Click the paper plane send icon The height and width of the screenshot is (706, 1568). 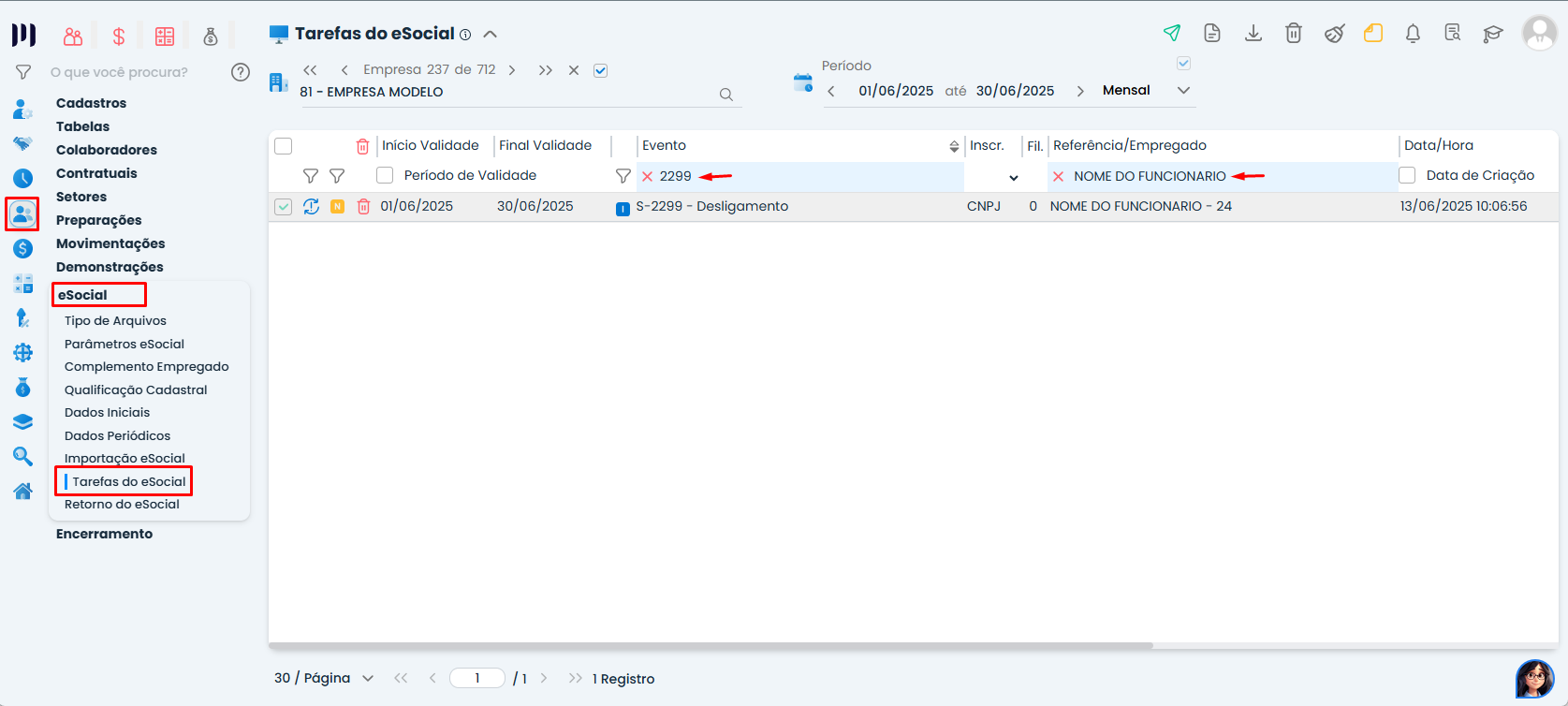click(1171, 34)
